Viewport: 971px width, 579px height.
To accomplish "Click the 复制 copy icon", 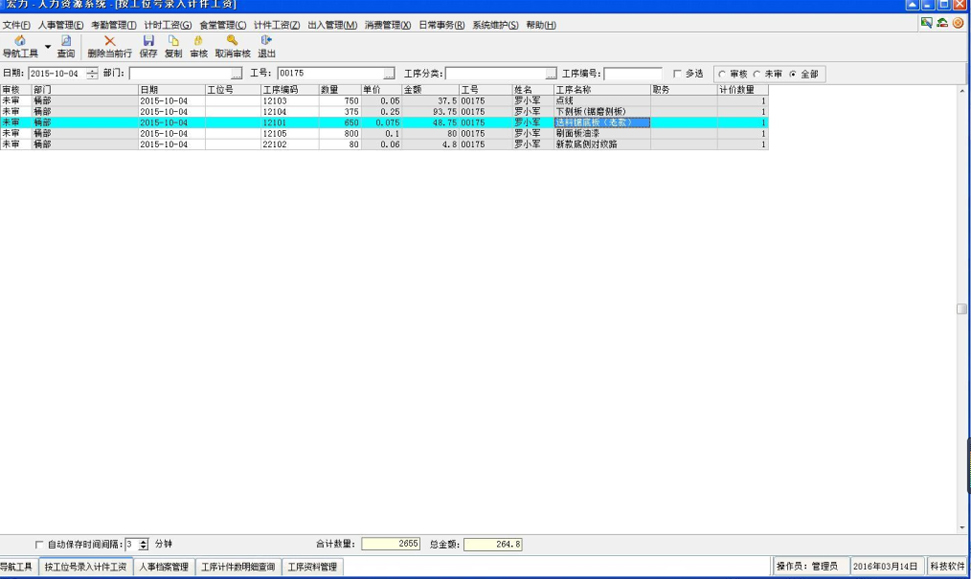I will [x=173, y=42].
